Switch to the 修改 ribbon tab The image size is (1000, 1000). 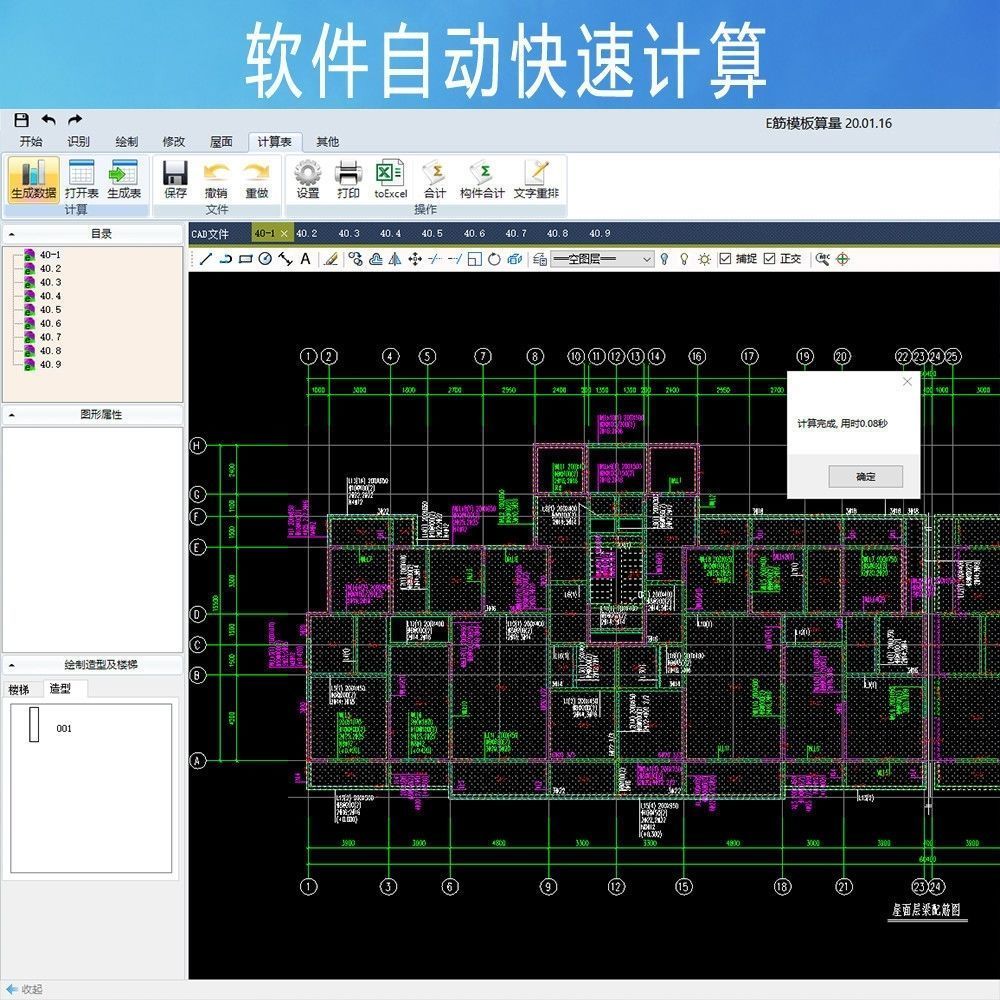173,142
